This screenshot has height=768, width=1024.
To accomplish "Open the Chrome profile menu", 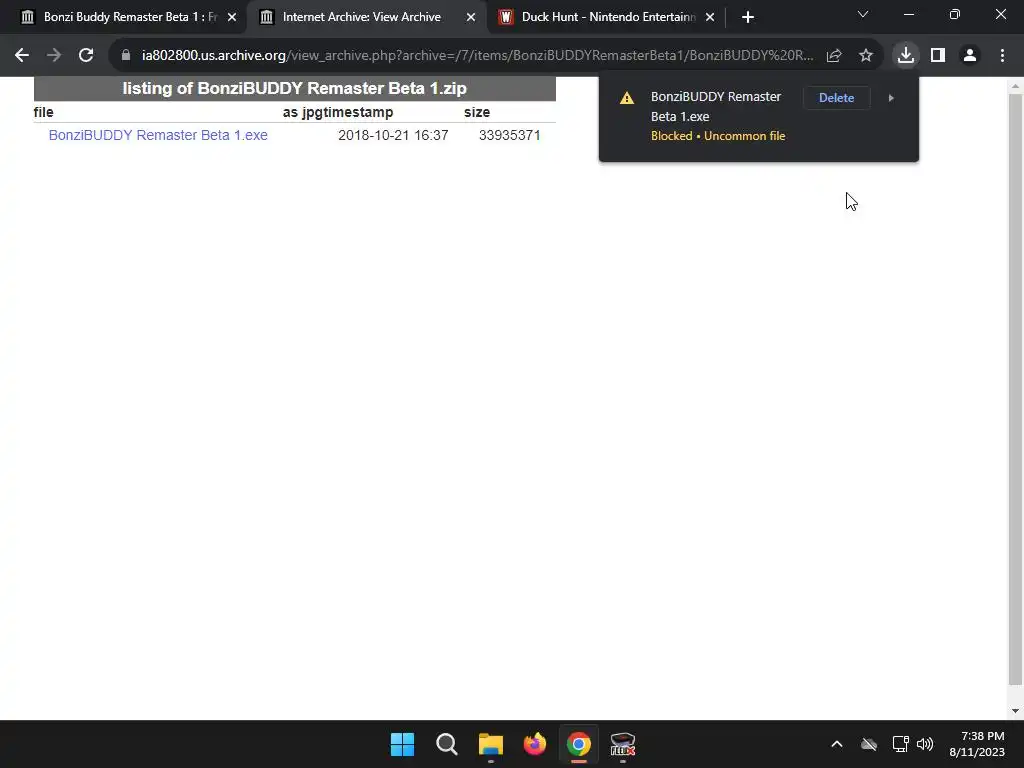I will click(970, 56).
